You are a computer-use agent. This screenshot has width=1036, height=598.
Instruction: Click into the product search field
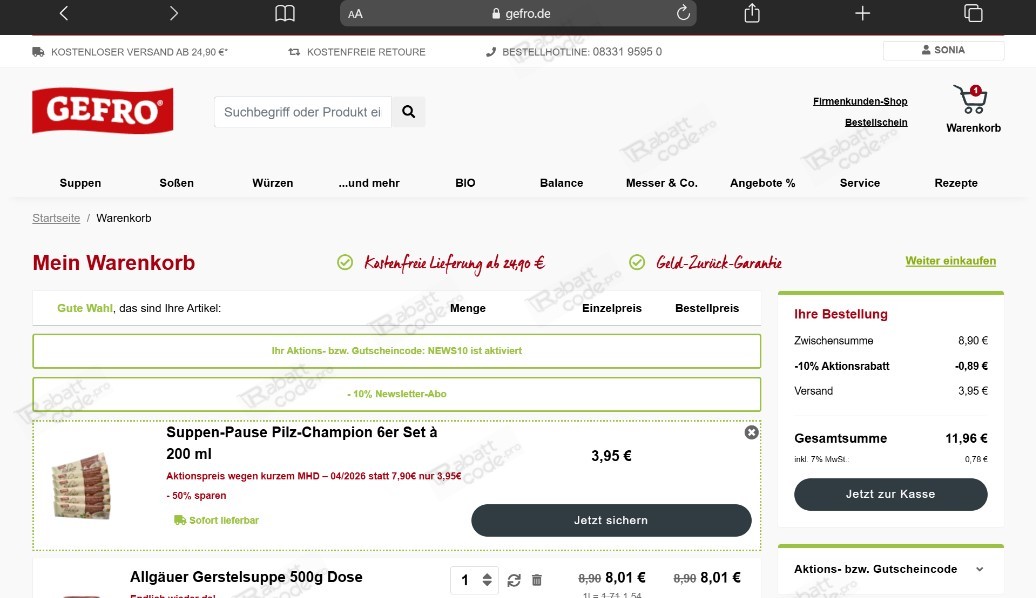(x=301, y=111)
